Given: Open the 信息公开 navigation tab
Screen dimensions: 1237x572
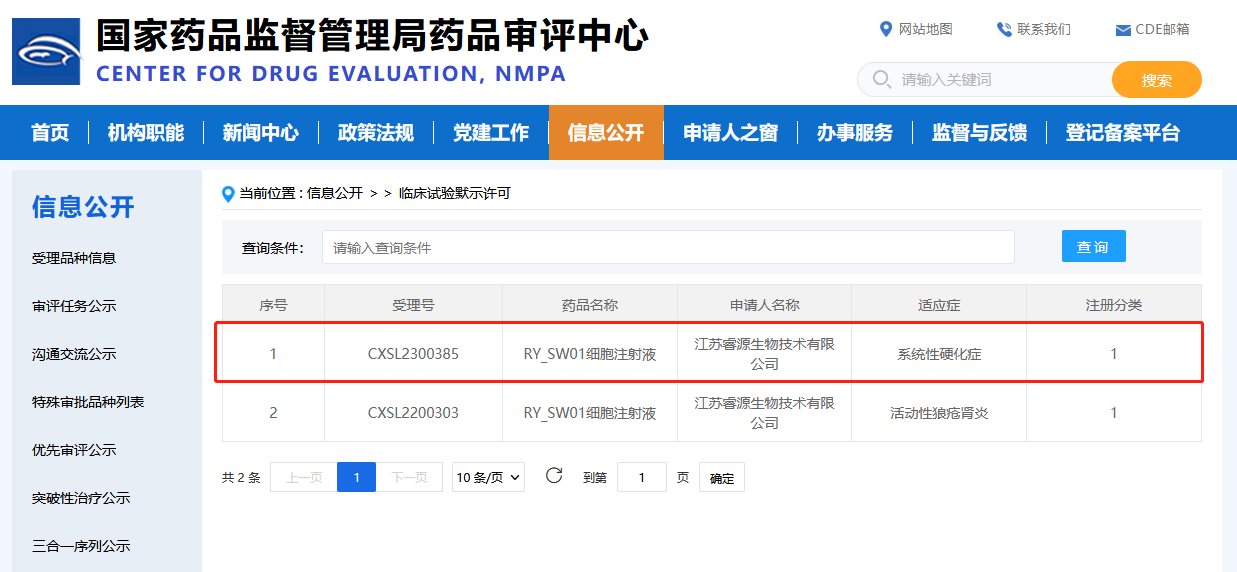Looking at the screenshot, I should pos(606,133).
